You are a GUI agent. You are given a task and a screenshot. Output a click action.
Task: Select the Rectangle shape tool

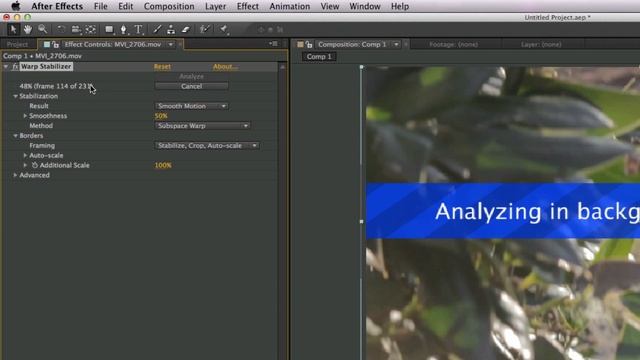point(109,29)
